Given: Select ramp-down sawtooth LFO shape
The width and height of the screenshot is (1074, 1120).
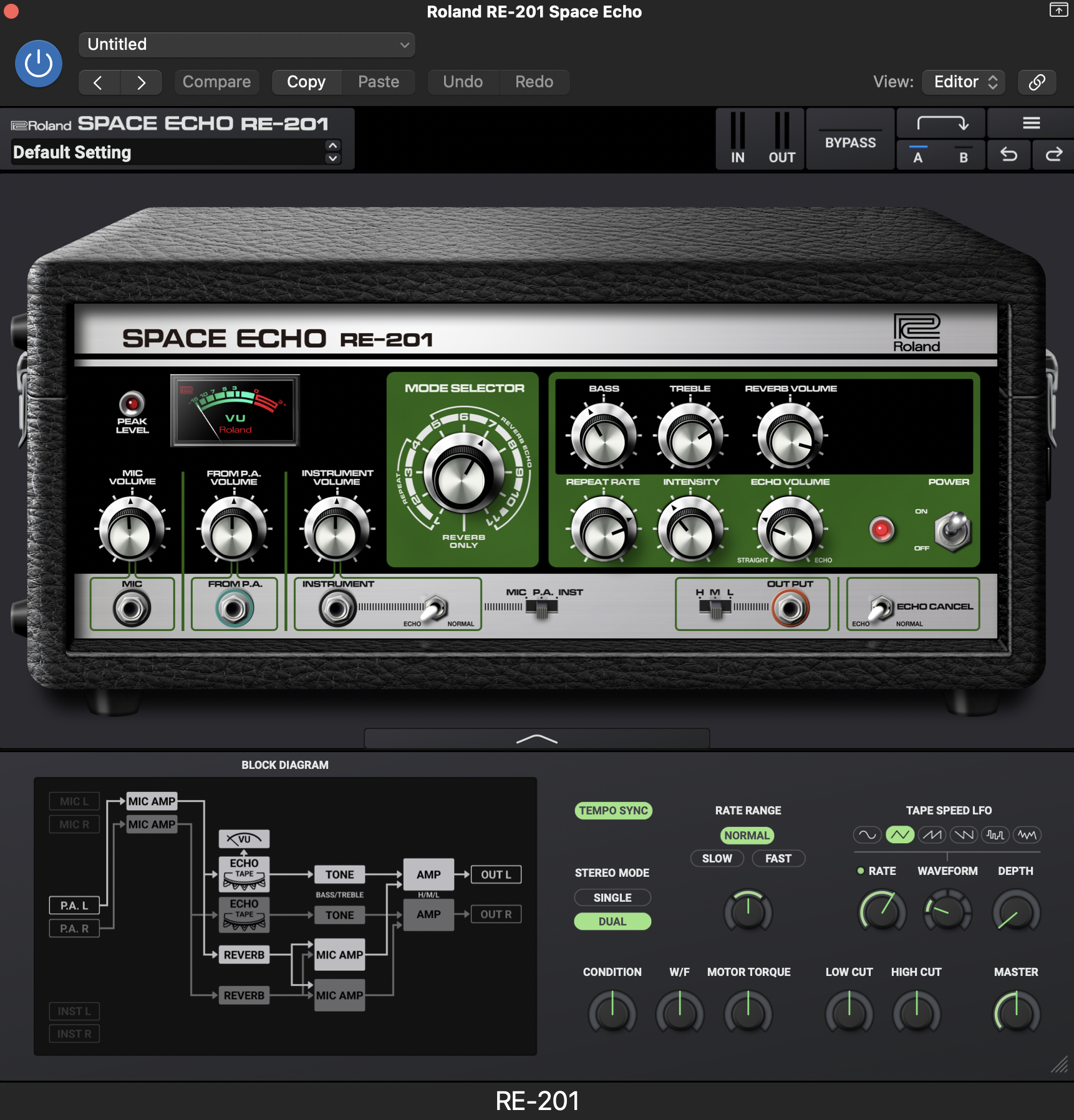Looking at the screenshot, I should (964, 834).
